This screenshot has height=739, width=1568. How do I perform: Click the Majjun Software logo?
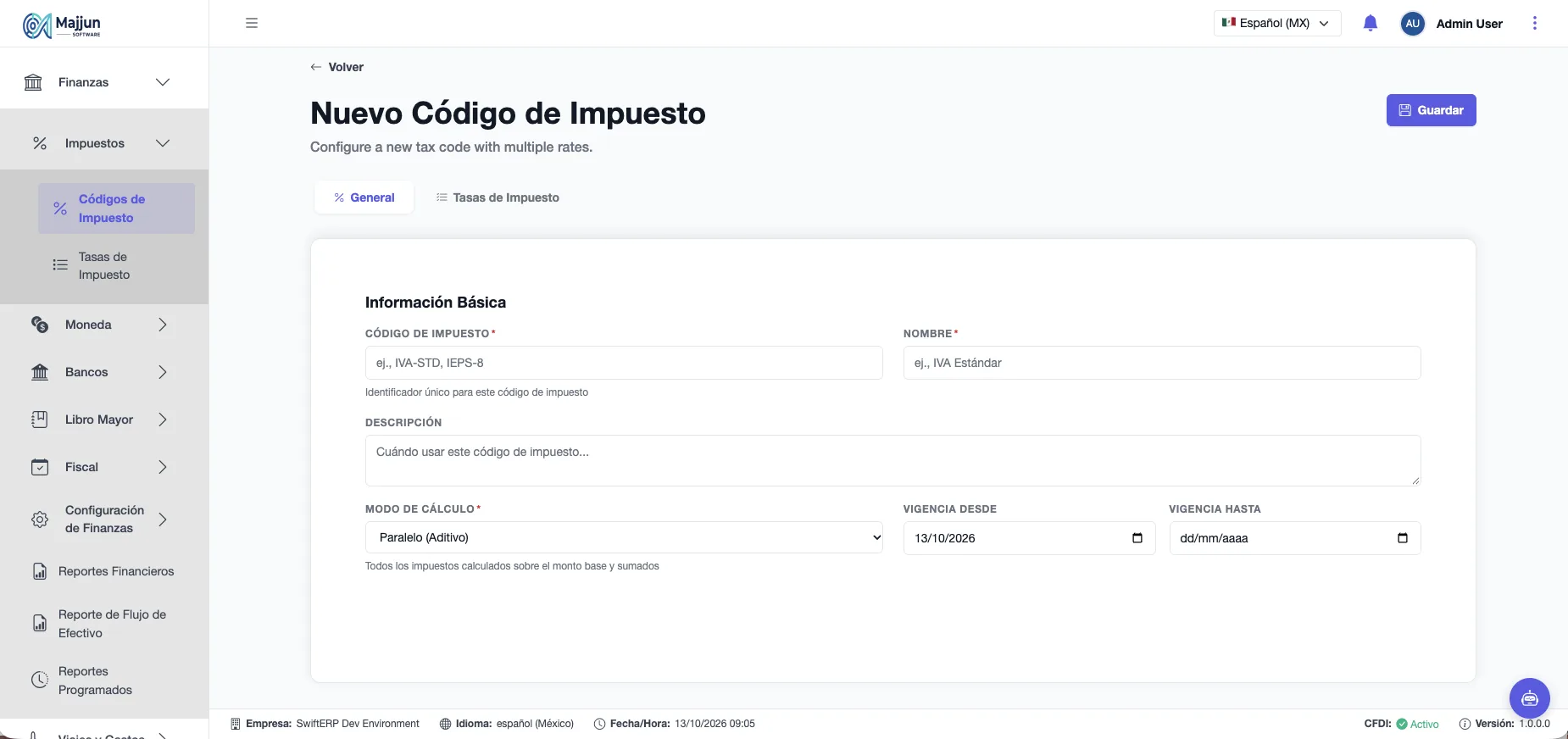click(x=62, y=25)
